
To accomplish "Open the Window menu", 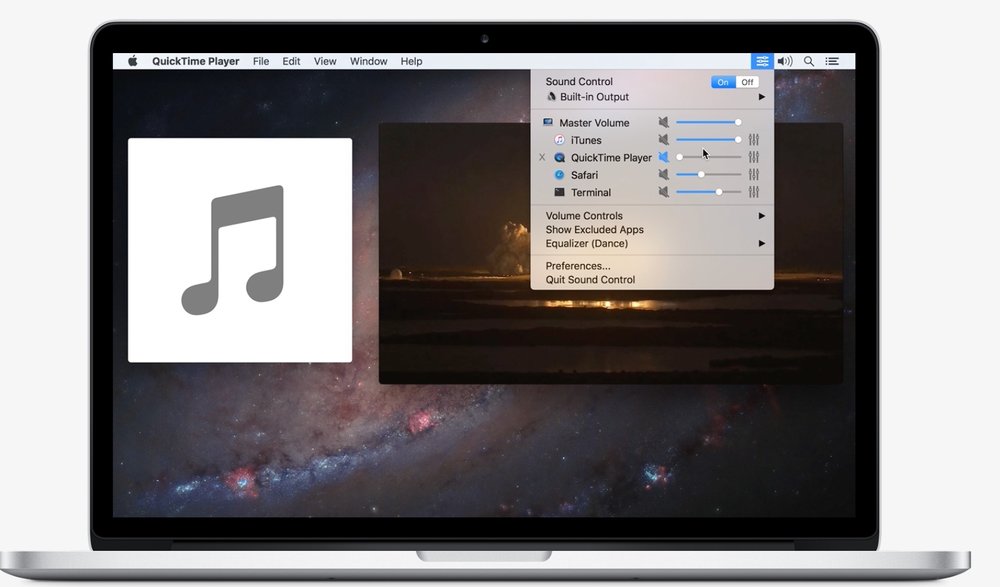I will [x=369, y=61].
